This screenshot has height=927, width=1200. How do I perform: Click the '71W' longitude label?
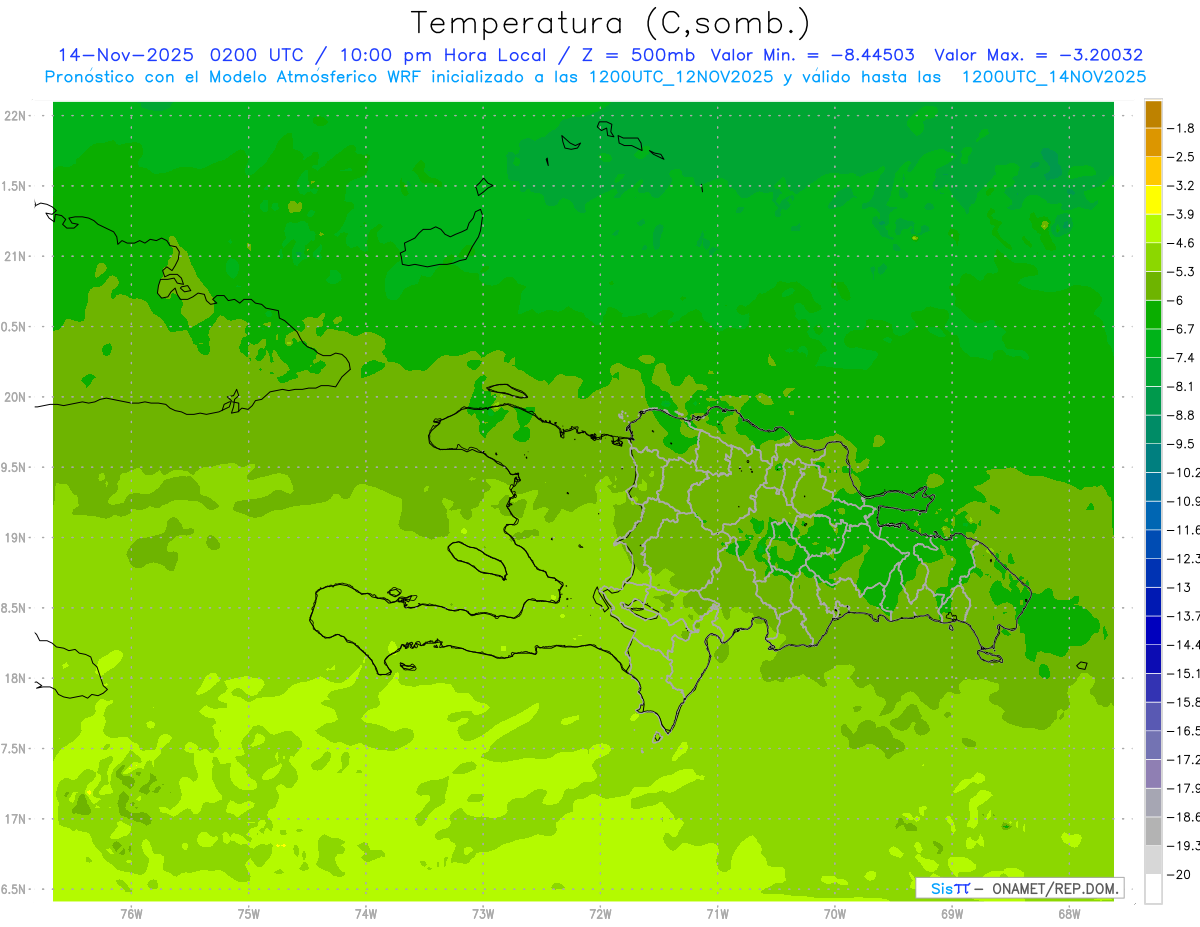(717, 914)
